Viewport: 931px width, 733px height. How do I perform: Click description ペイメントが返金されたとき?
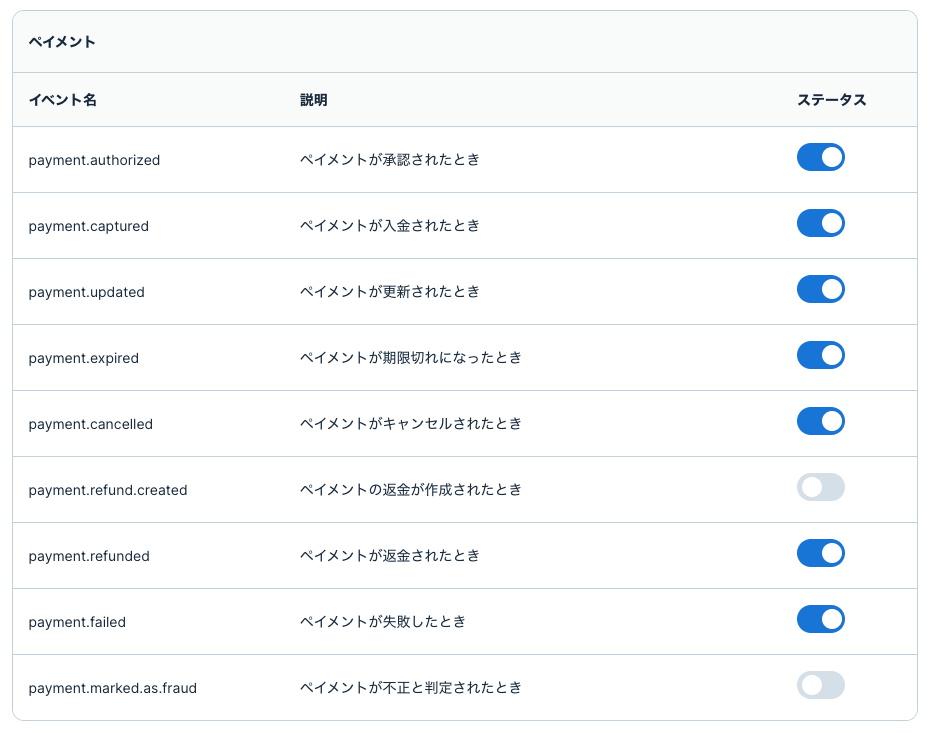pos(390,556)
